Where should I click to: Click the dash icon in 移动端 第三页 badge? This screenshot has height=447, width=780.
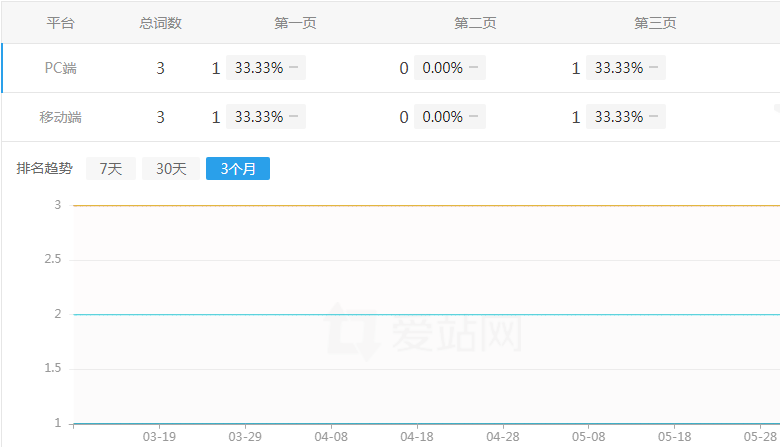click(654, 117)
